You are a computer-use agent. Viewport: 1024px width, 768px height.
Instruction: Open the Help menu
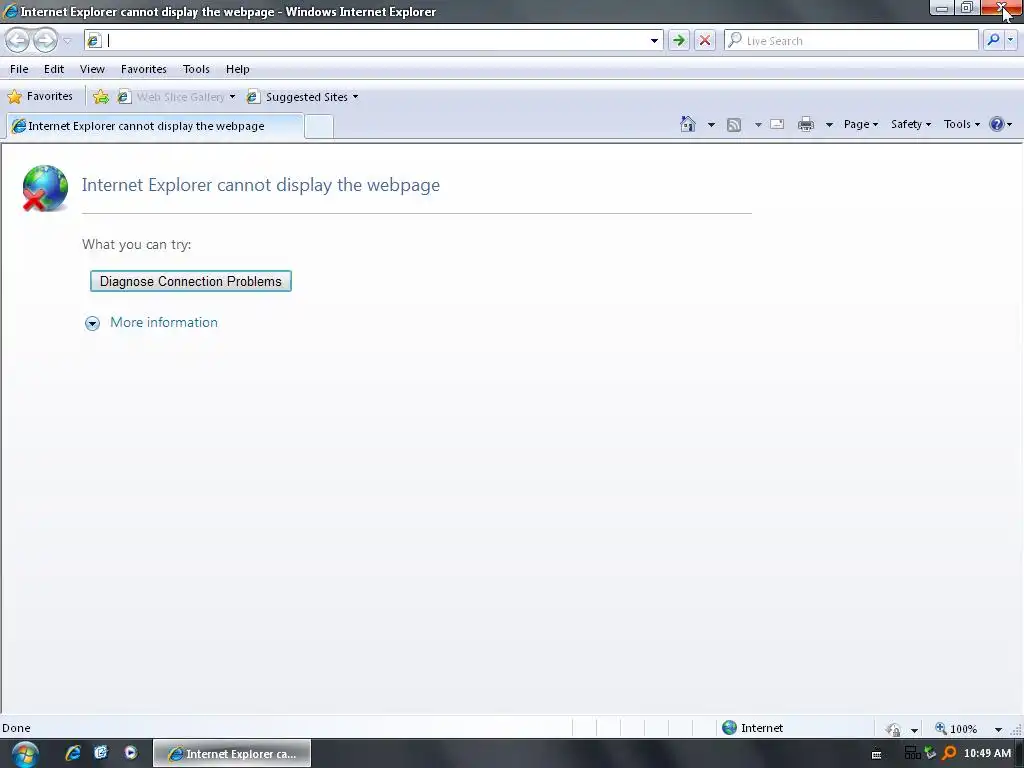(238, 69)
